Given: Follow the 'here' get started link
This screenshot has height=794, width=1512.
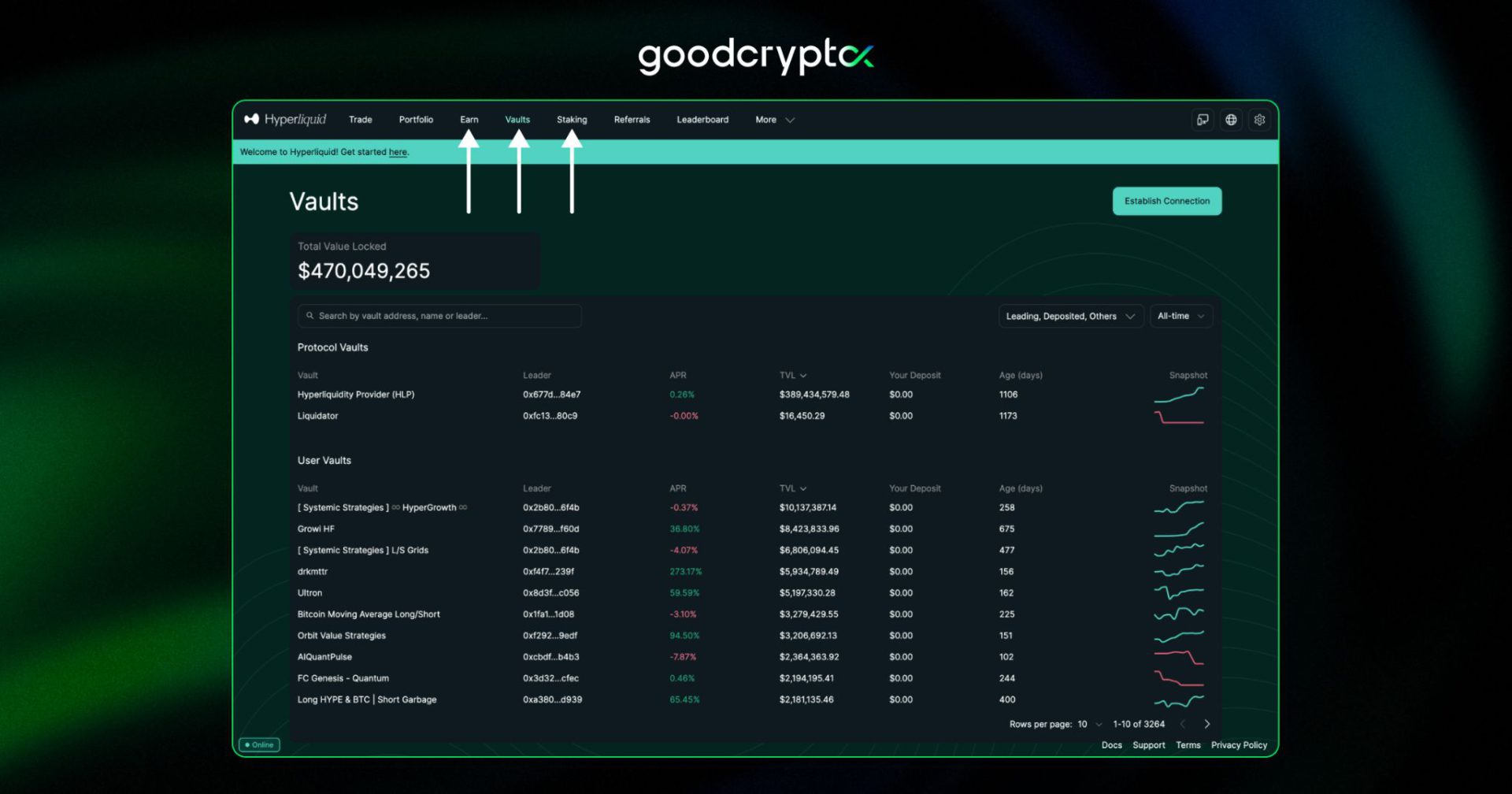Looking at the screenshot, I should [x=398, y=152].
